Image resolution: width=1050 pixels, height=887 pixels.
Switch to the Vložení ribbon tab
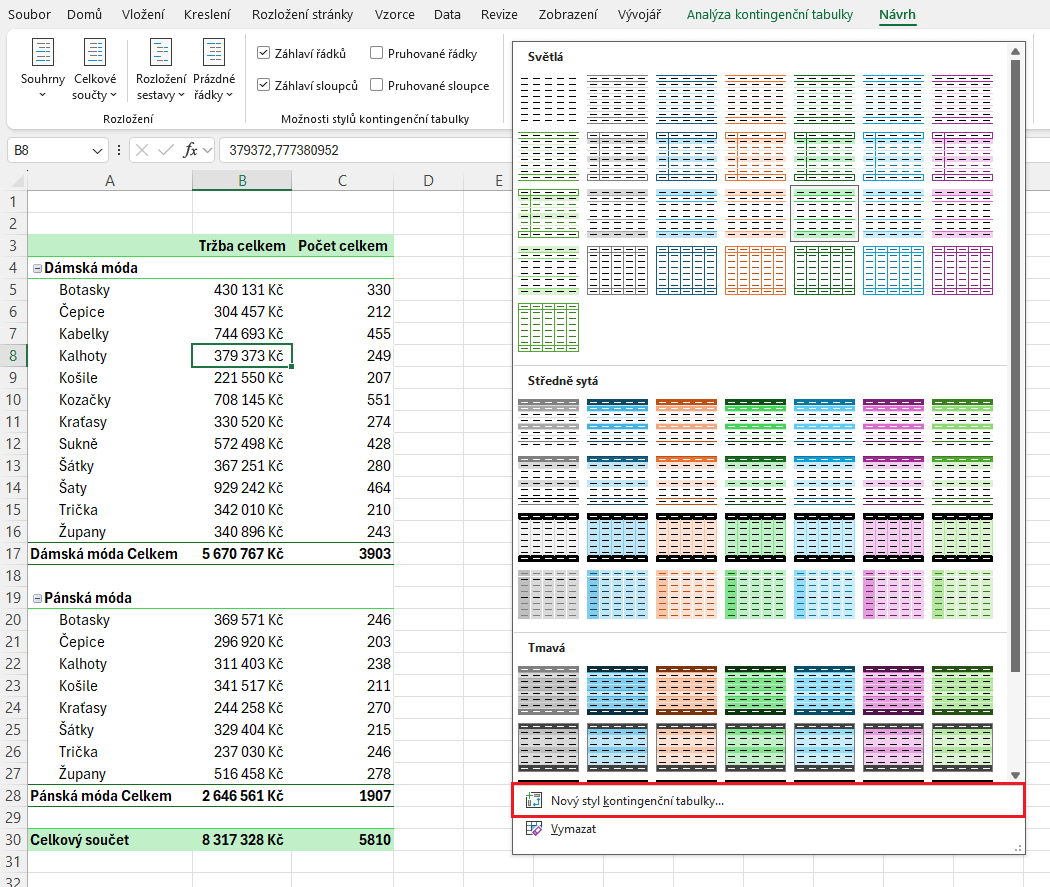[x=144, y=15]
